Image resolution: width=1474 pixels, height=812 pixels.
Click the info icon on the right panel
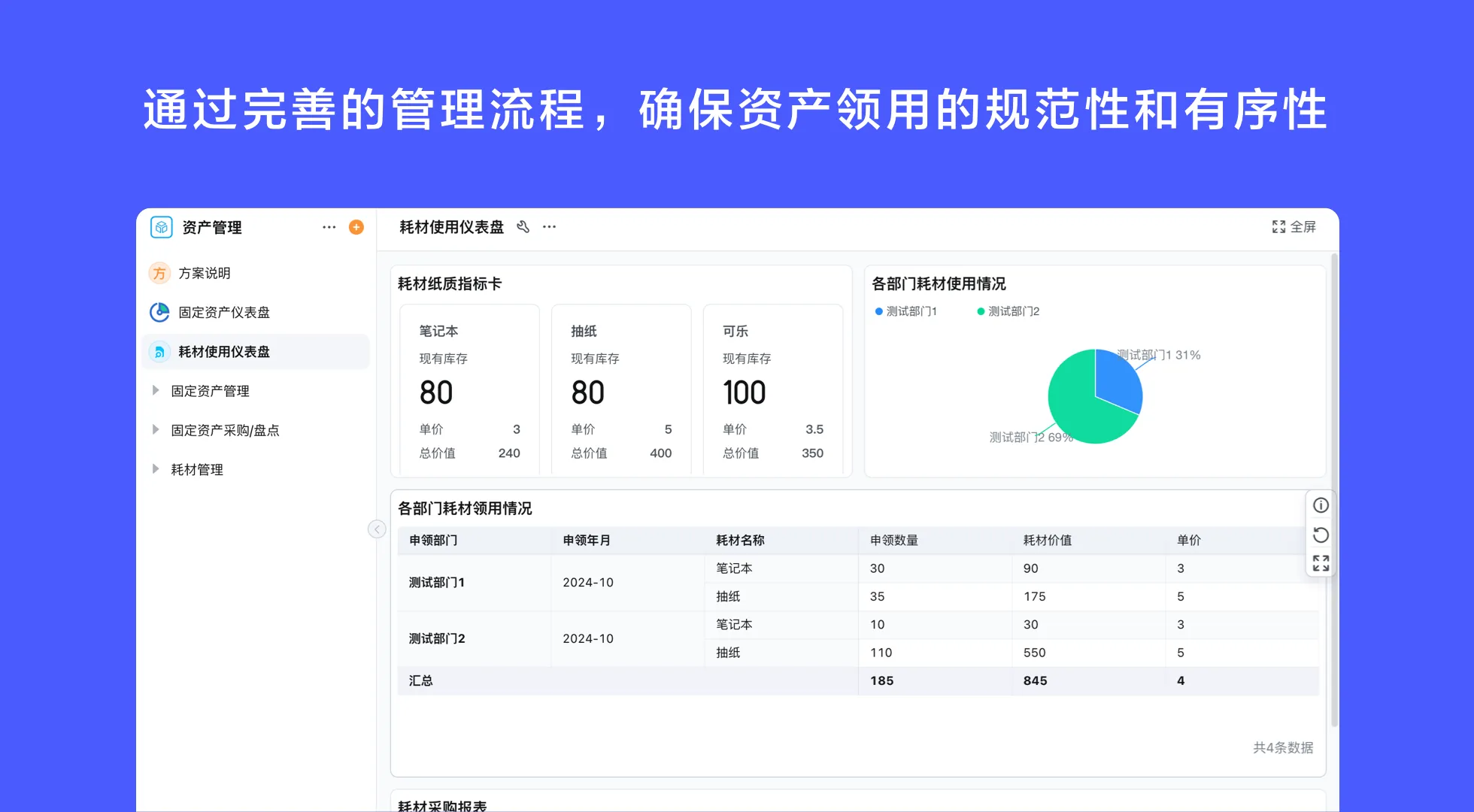tap(1320, 504)
